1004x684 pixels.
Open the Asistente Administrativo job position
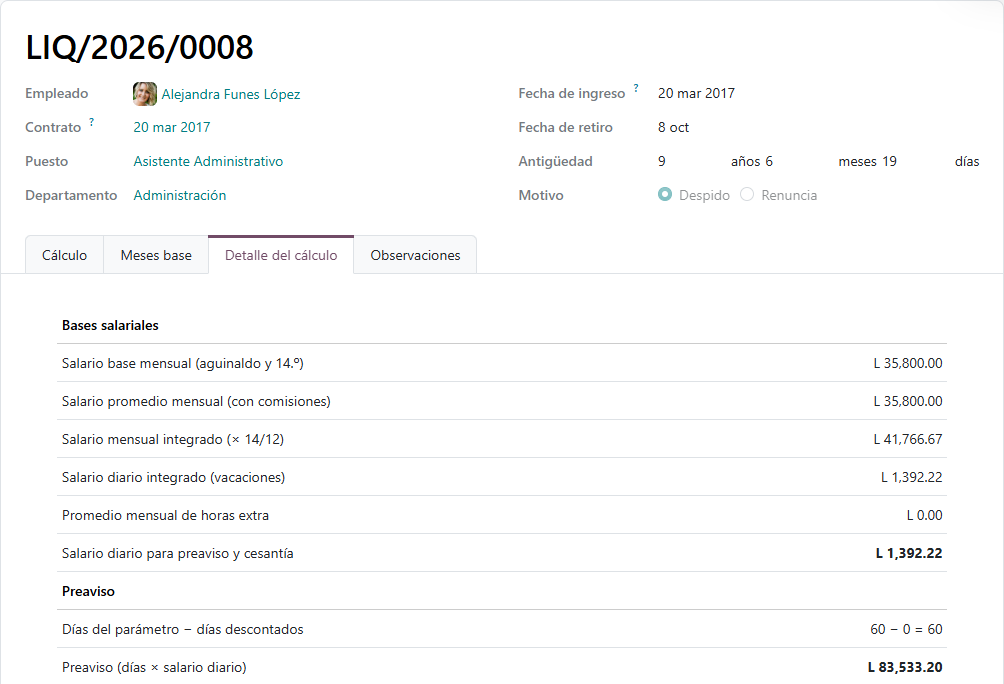coord(208,161)
